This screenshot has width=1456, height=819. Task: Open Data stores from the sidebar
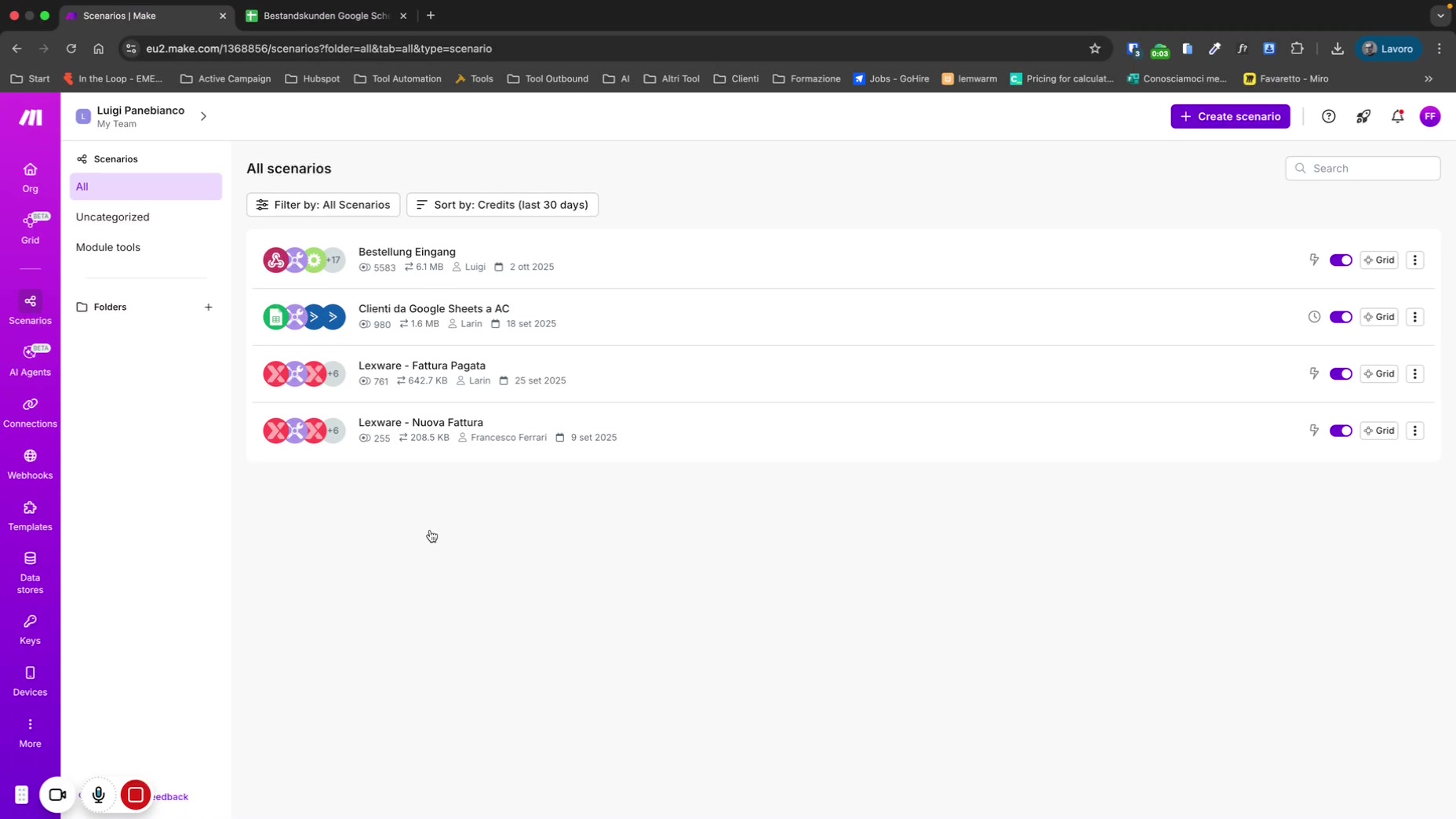click(x=30, y=572)
